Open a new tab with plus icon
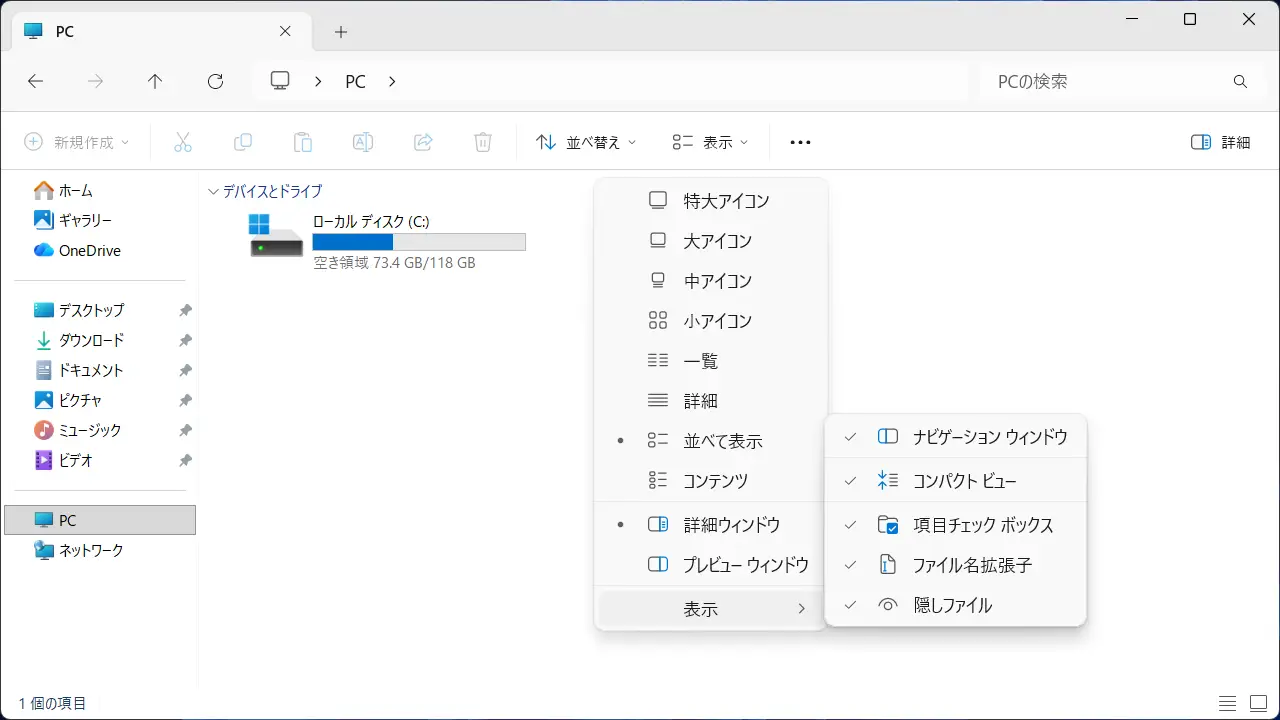 click(x=341, y=32)
